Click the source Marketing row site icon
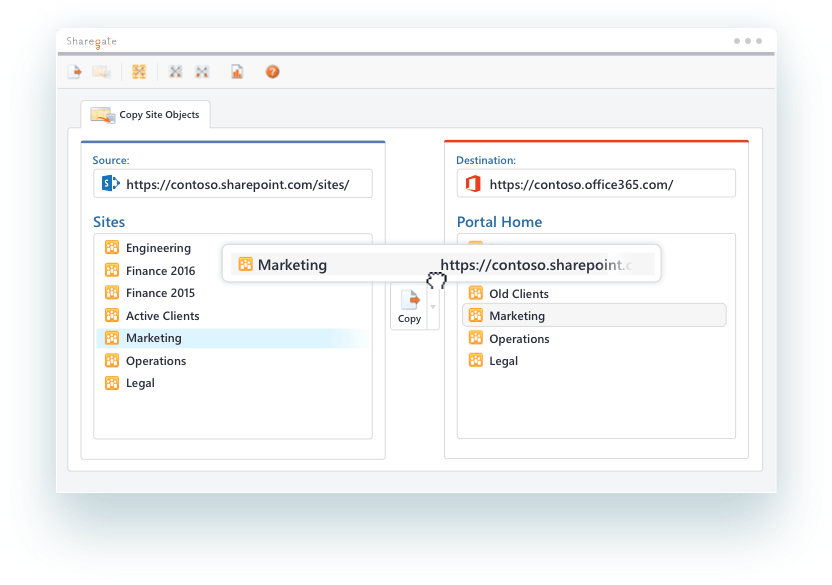 coord(112,338)
